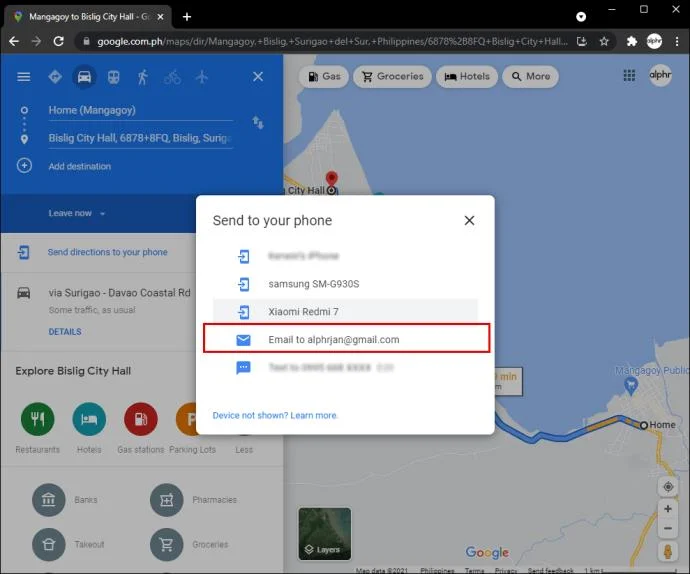
Task: Switch to Transit travel mode
Action: 114,77
